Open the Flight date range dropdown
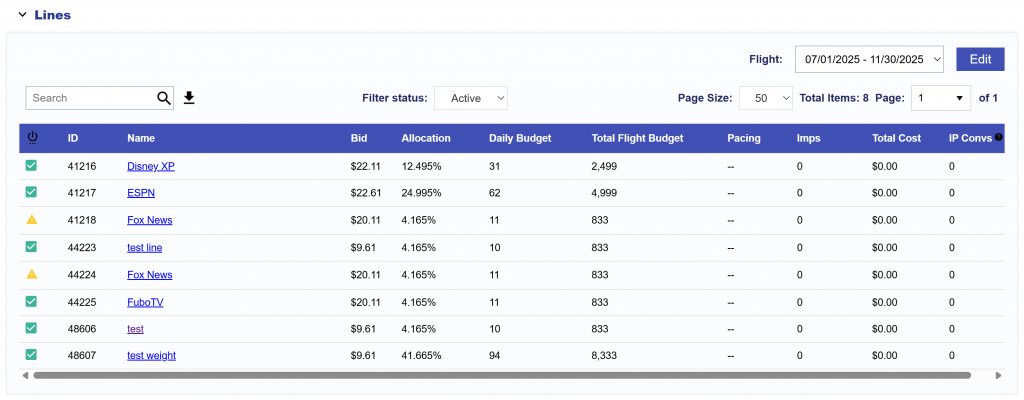This screenshot has width=1024, height=400. pos(869,60)
